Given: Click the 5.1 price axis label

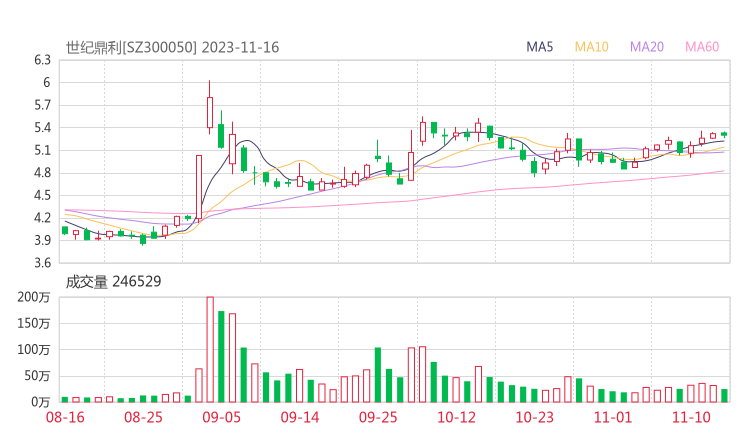Looking at the screenshot, I should pyautogui.click(x=42, y=151).
